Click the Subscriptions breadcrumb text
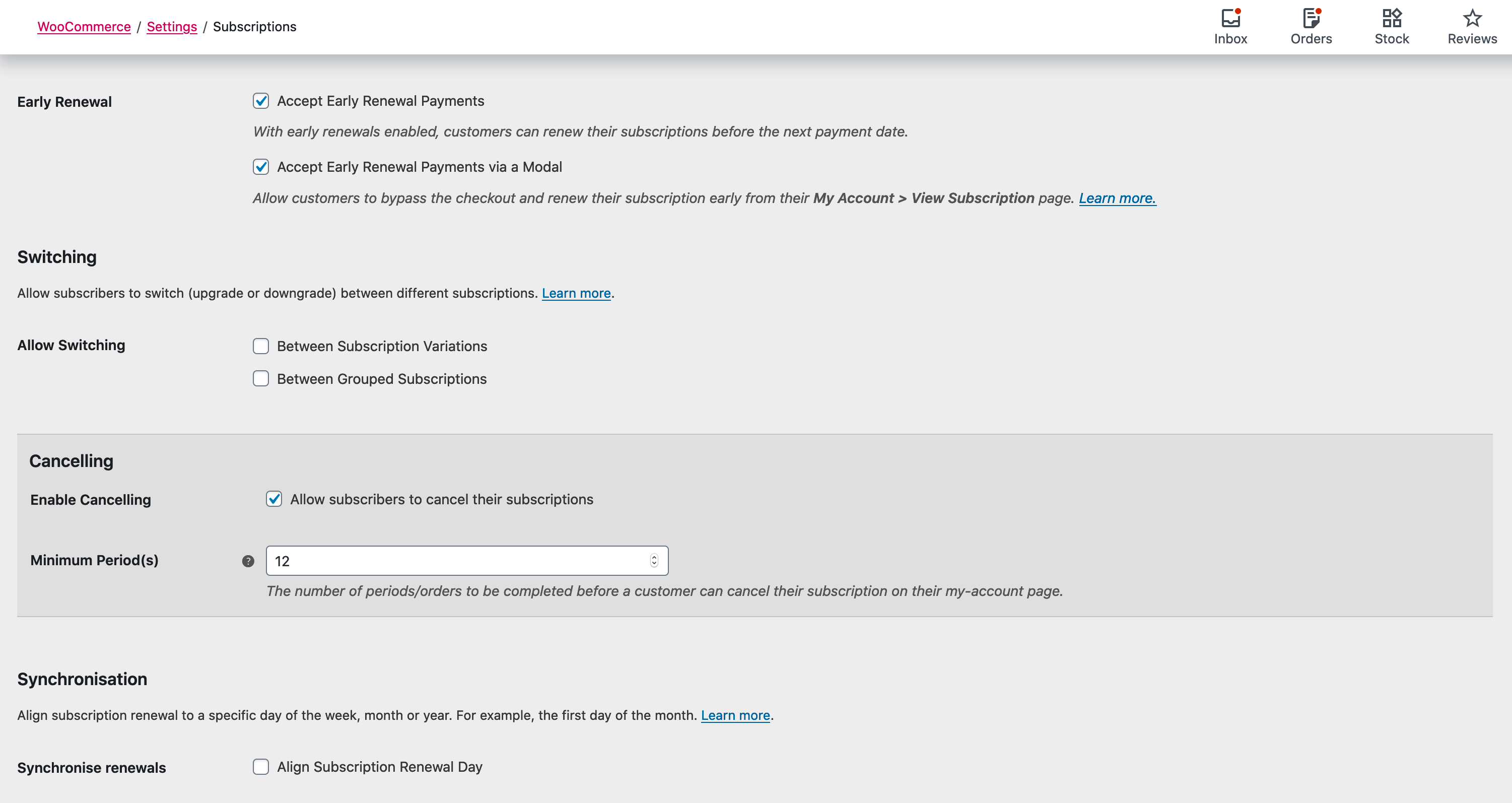This screenshot has width=1512, height=803. 254,26
